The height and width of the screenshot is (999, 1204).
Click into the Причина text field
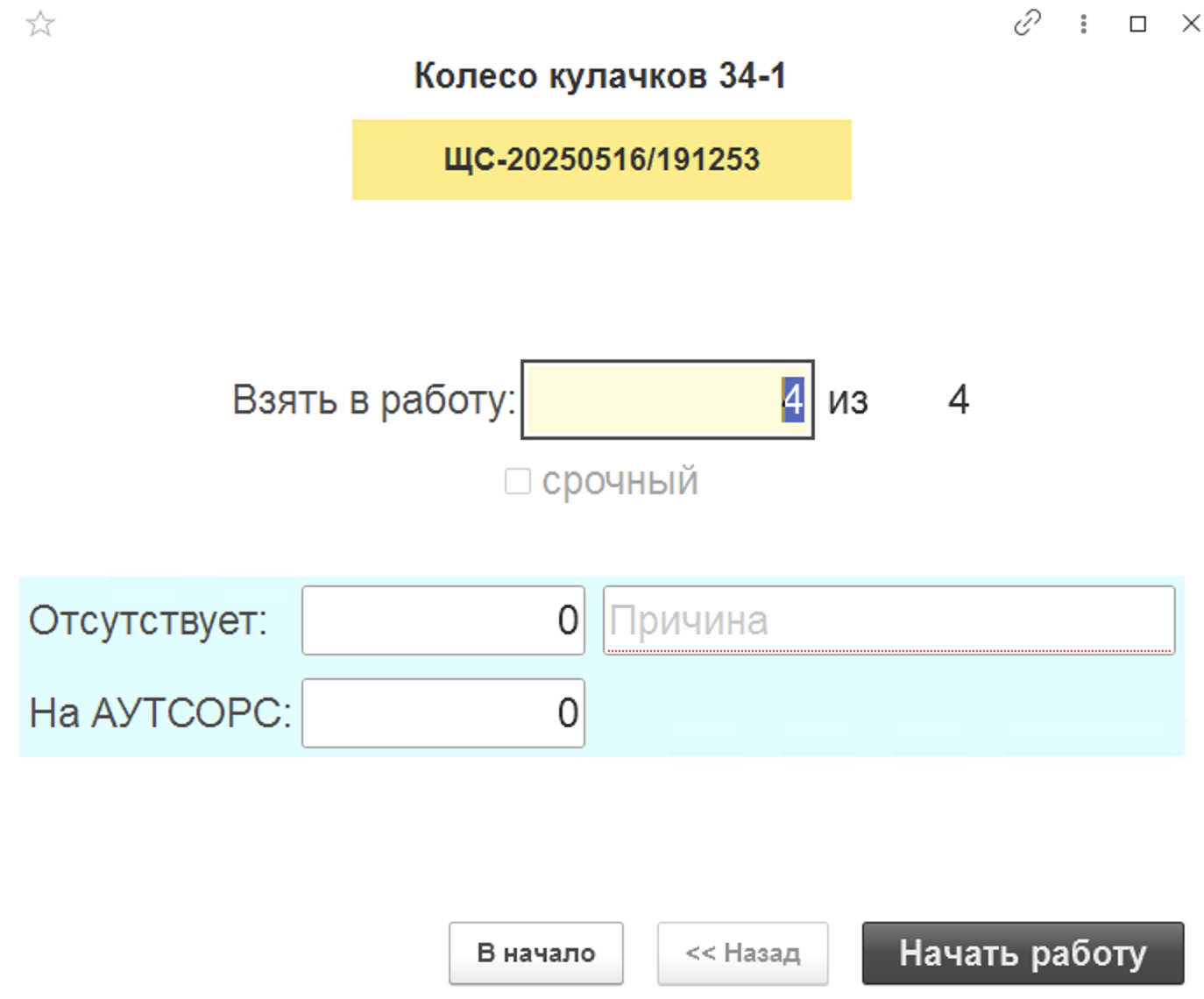point(888,620)
